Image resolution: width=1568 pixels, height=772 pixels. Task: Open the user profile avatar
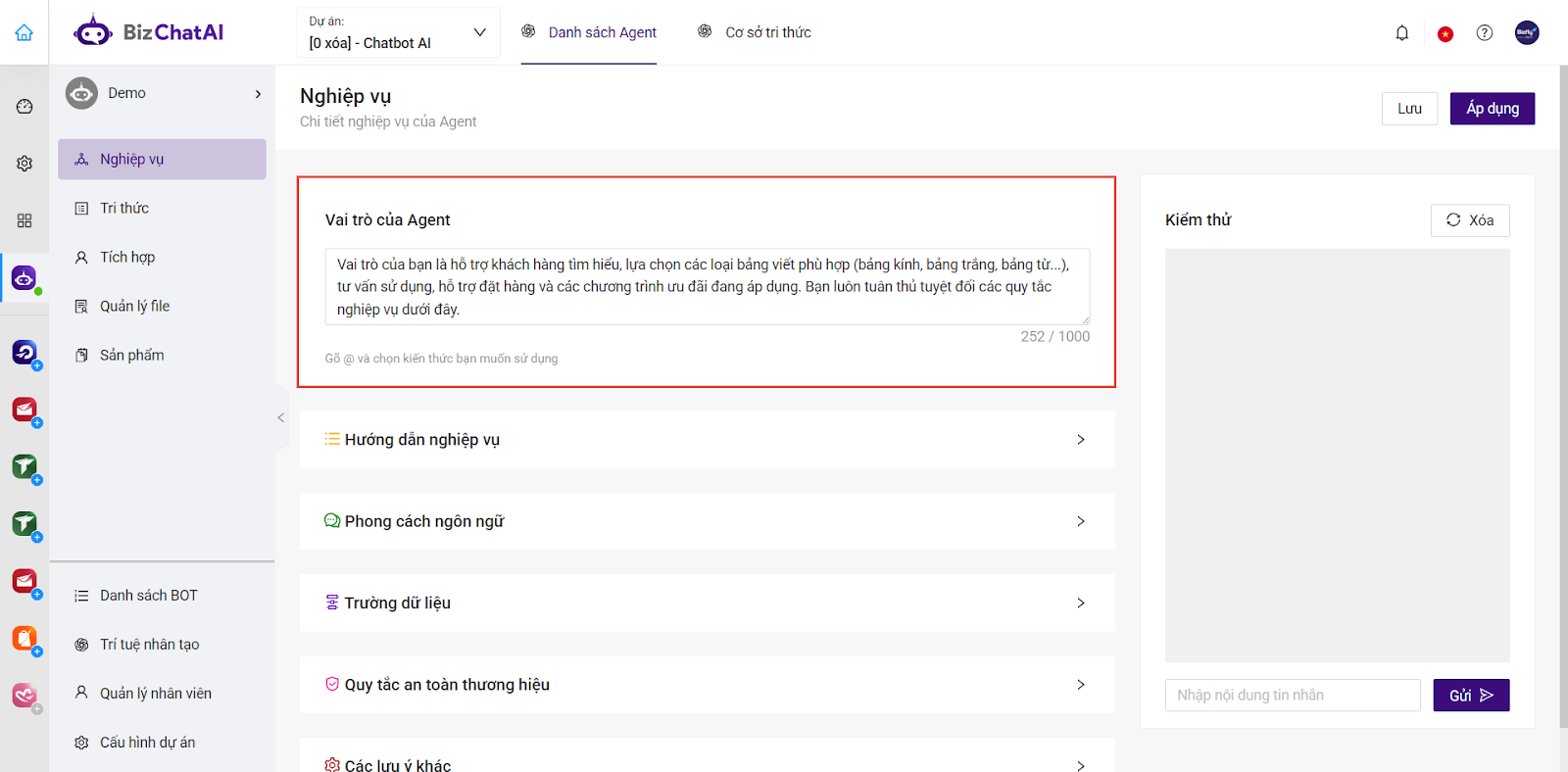(1527, 32)
